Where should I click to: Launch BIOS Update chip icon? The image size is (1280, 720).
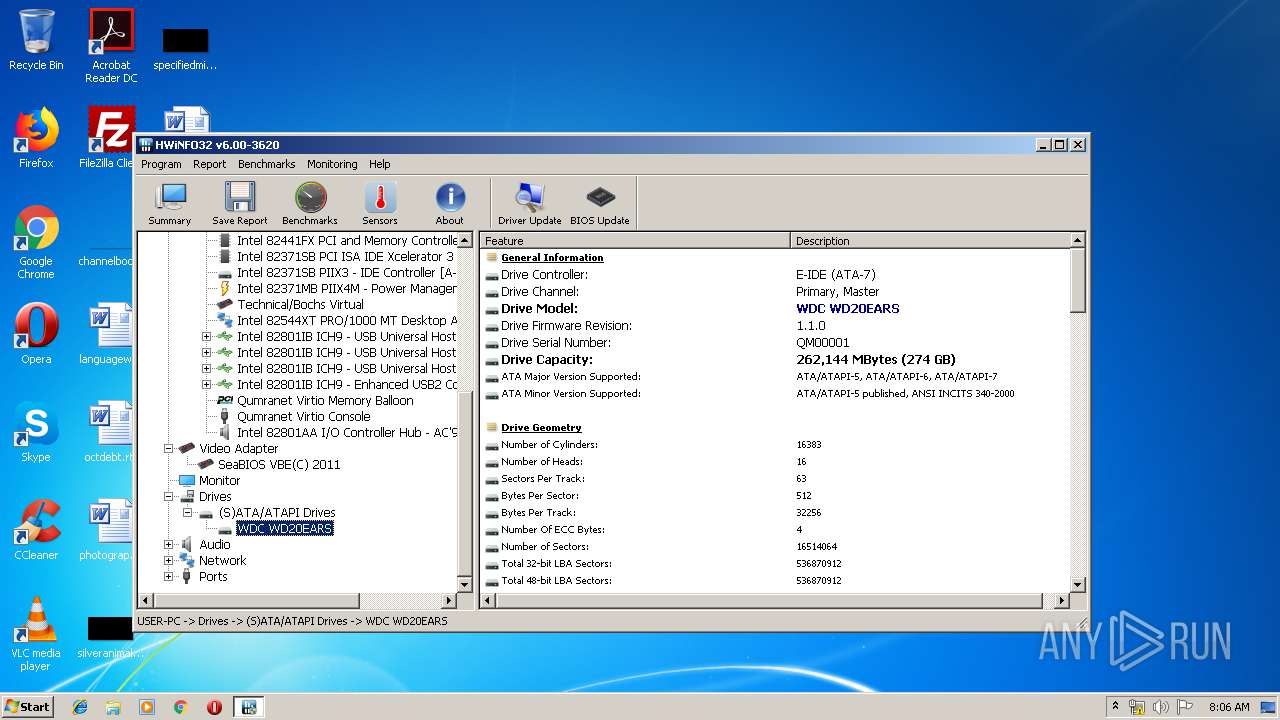coord(600,204)
